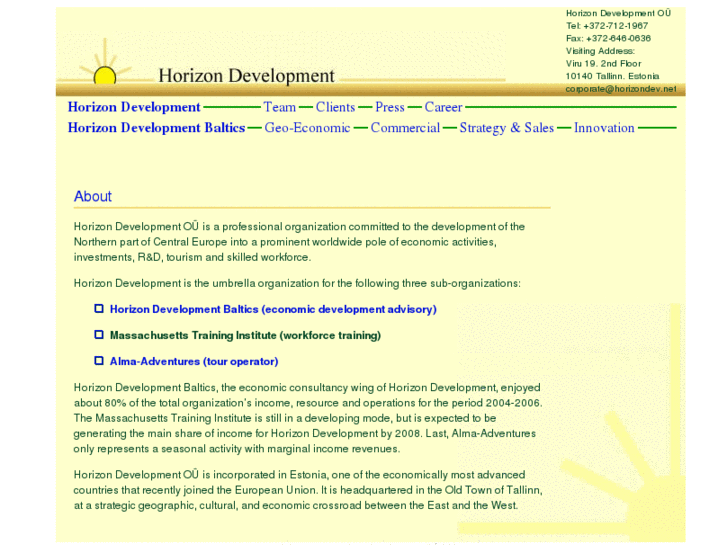Go to Strategy & Sales
This screenshot has width=727, height=545.
click(507, 128)
